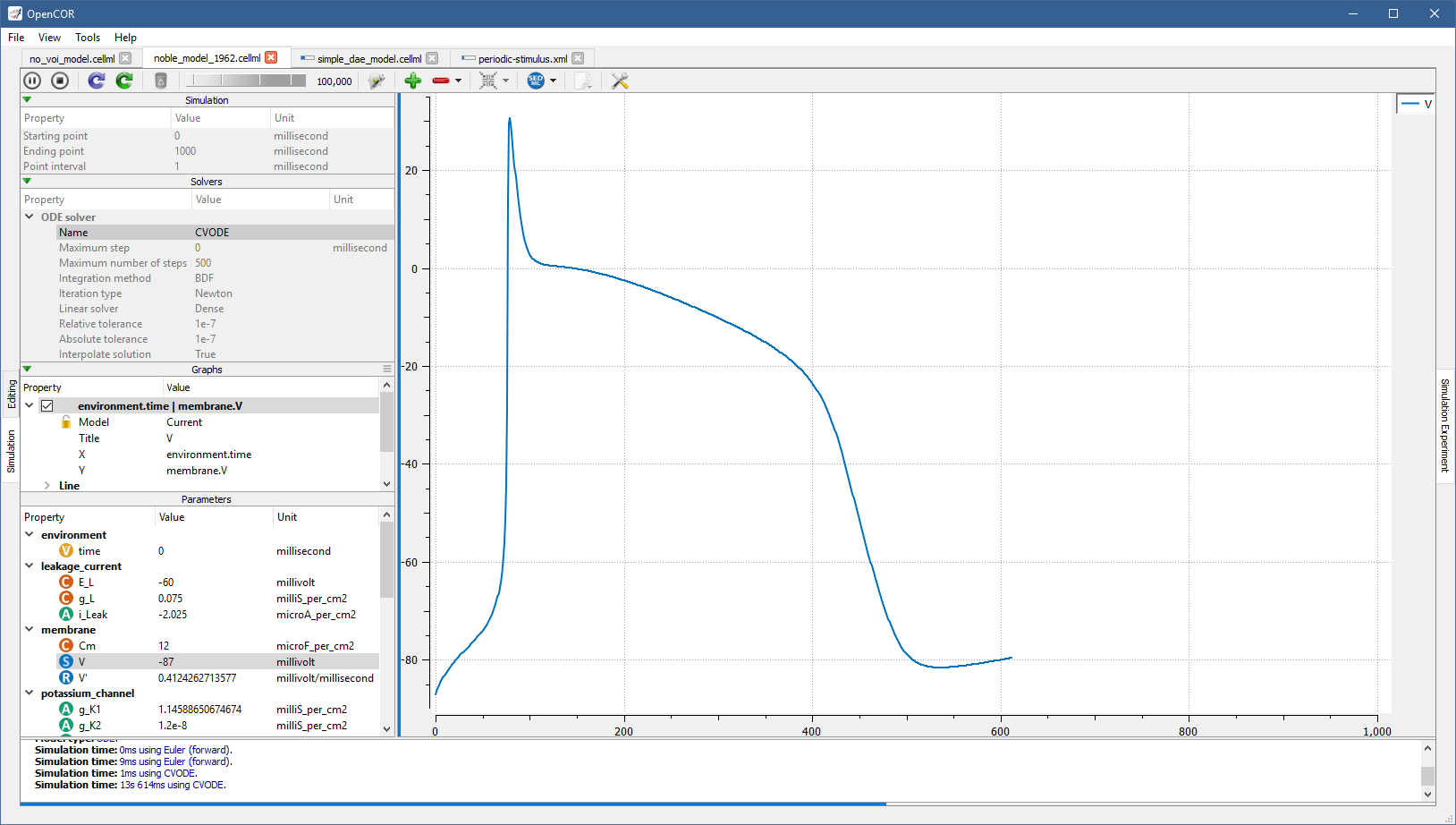The image size is (1456, 825).
Task: Click the development mode wand icon
Action: tap(377, 81)
